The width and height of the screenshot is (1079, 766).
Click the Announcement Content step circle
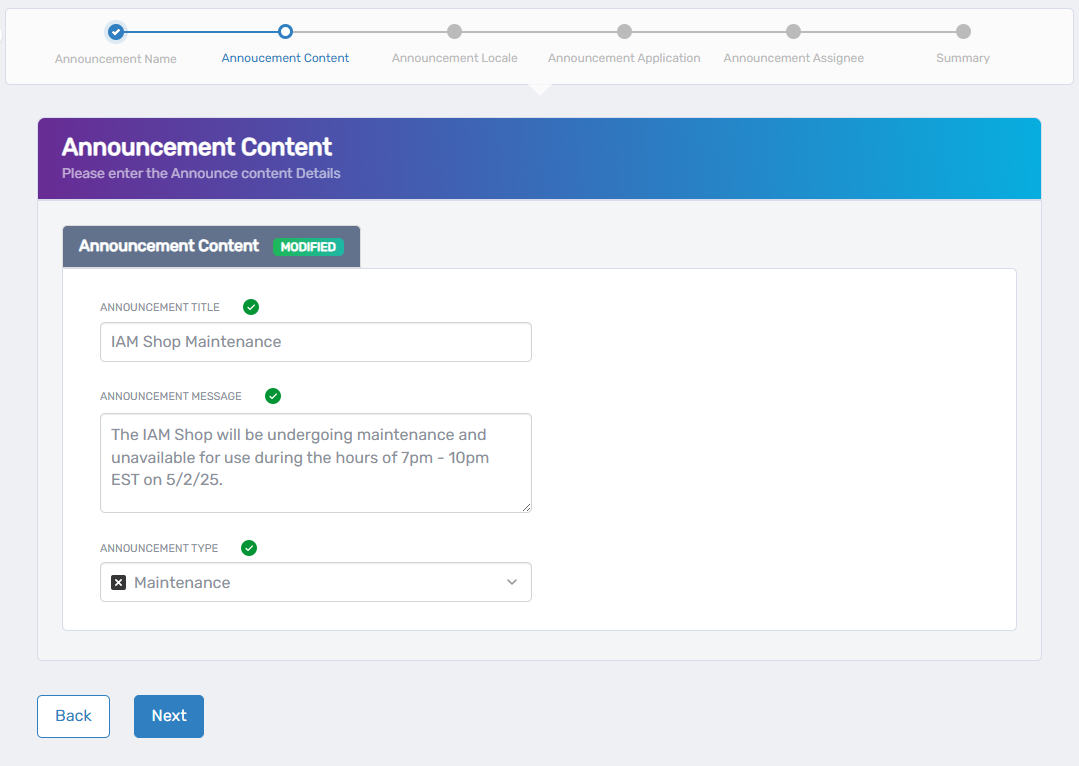click(x=285, y=32)
